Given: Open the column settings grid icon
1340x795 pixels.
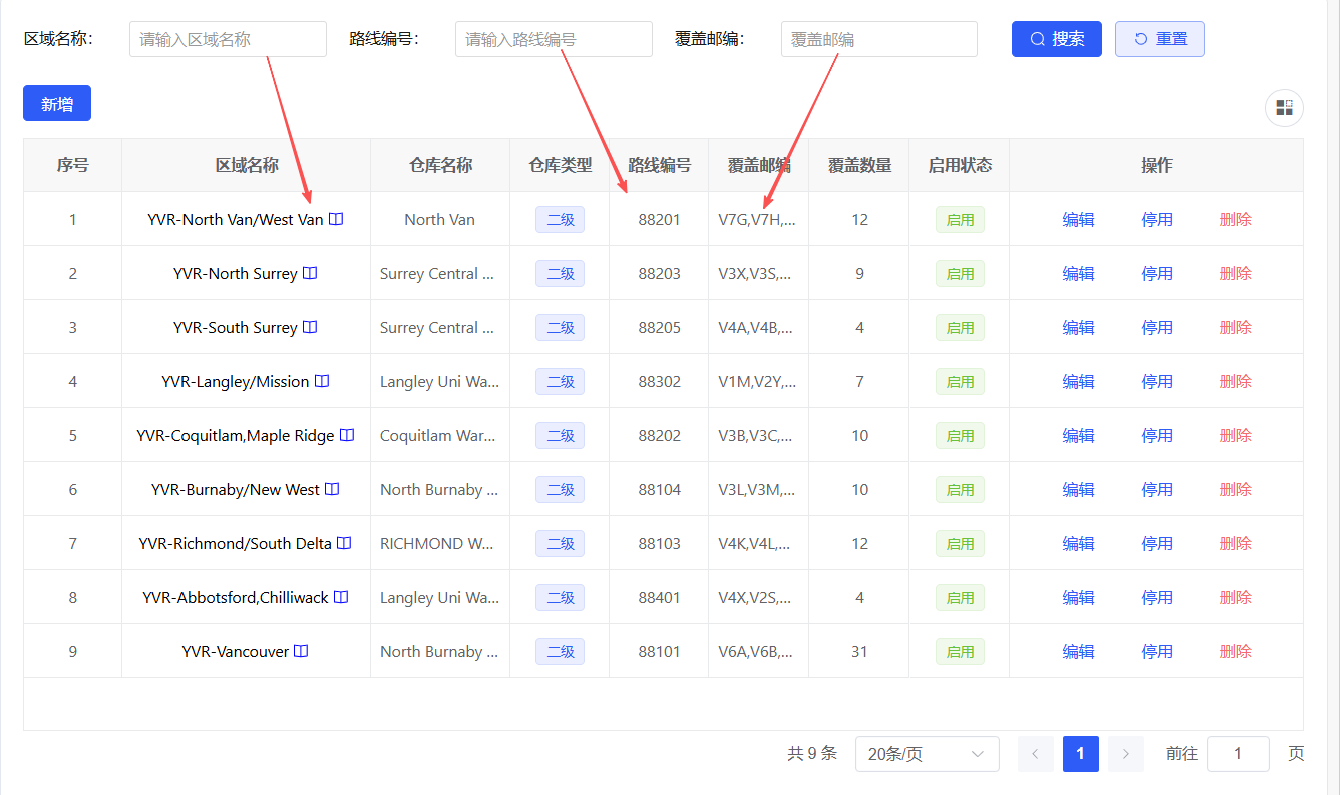Looking at the screenshot, I should tap(1284, 108).
